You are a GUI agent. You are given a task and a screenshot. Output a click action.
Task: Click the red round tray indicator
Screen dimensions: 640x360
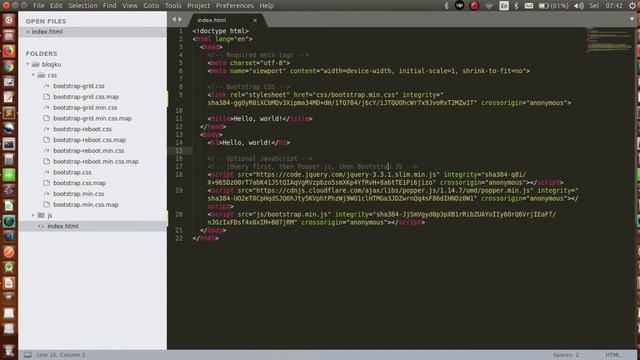pyautogui.click(x=474, y=6)
